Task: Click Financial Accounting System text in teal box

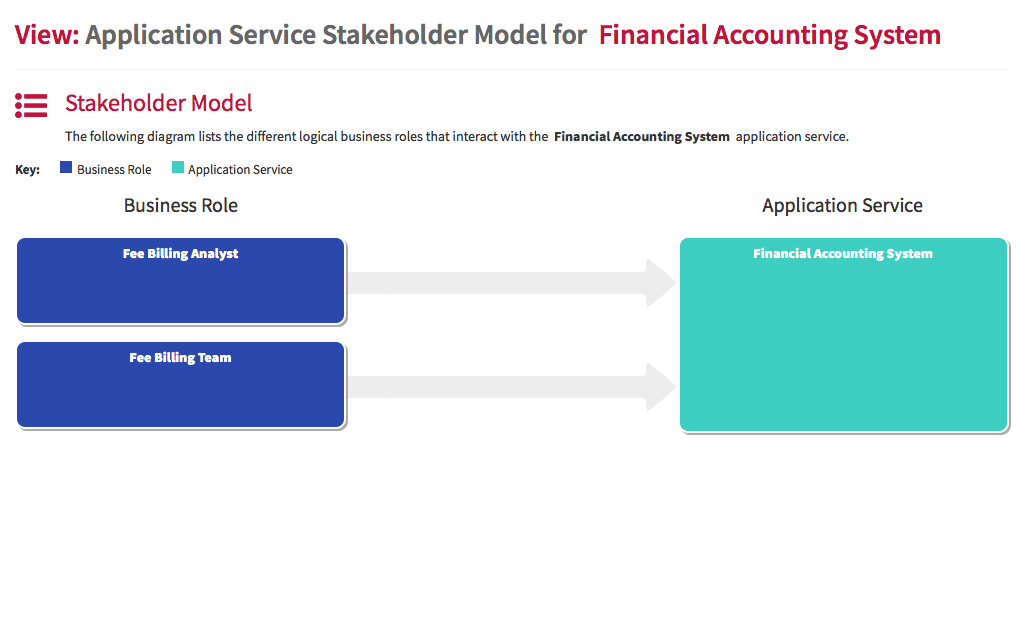Action: (843, 254)
